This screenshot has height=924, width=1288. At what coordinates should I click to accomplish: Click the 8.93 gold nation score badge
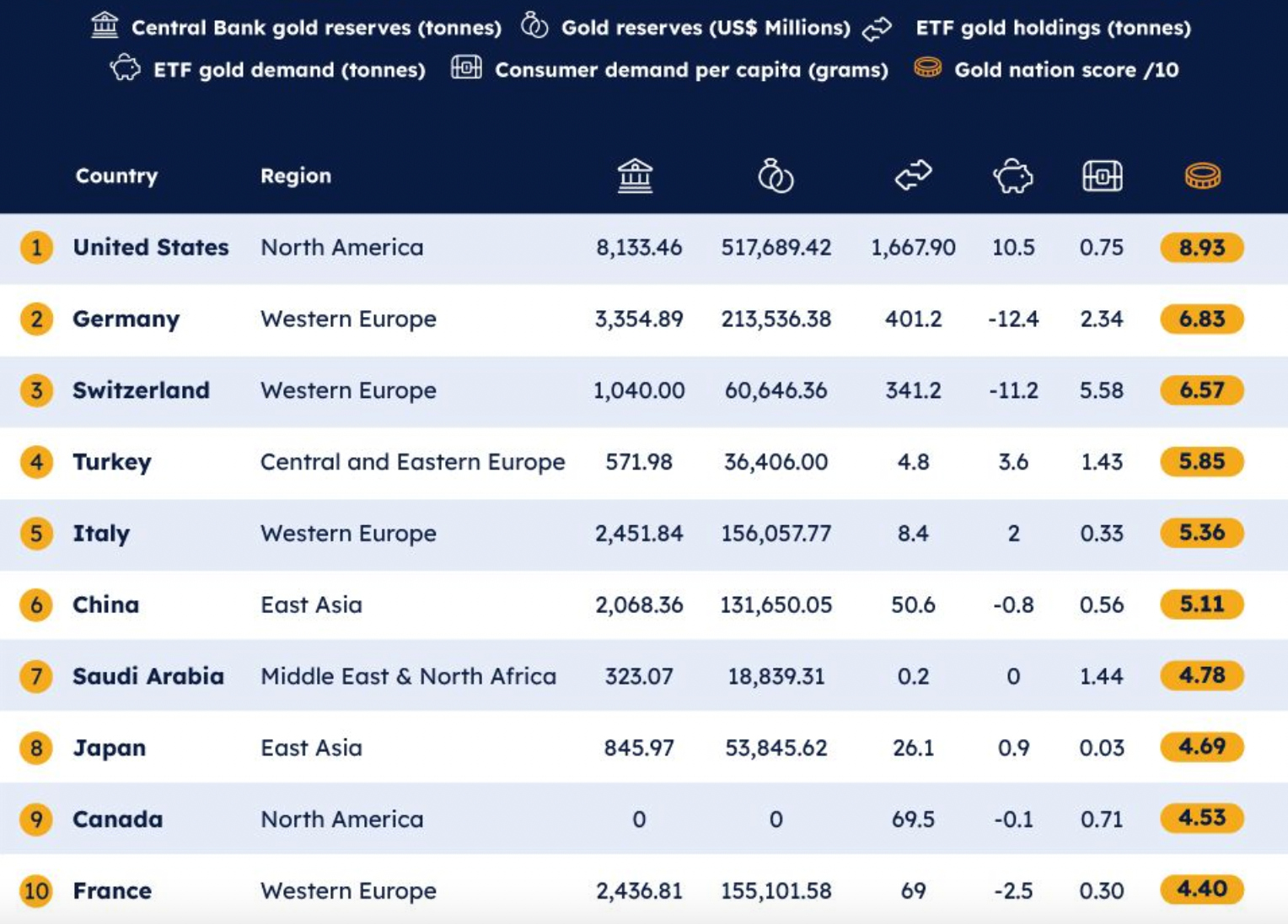[1201, 247]
